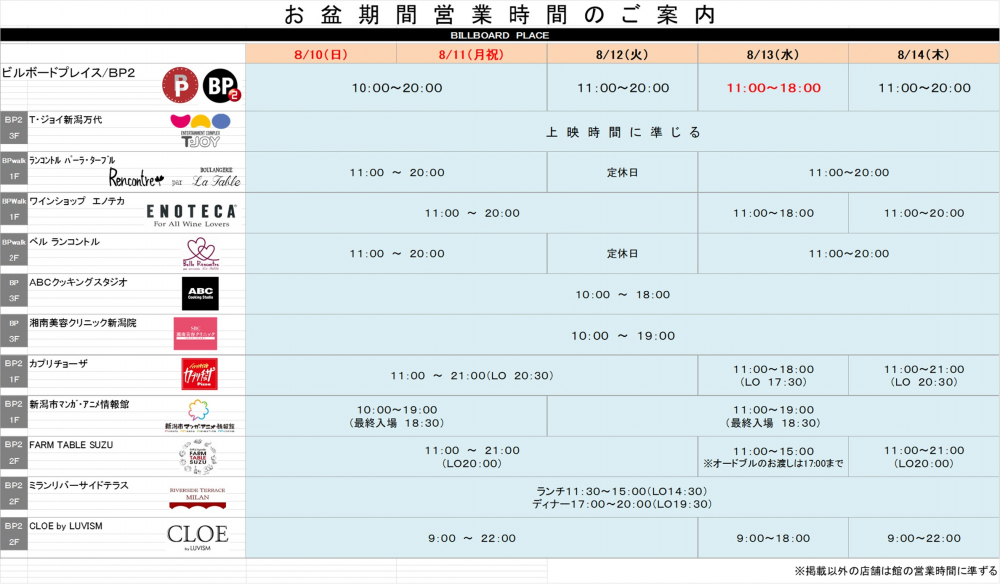Click カプリチョーザ's "11:00～18:00 (LO 17:30)" cell
This screenshot has height=584, width=1000.
[774, 376]
